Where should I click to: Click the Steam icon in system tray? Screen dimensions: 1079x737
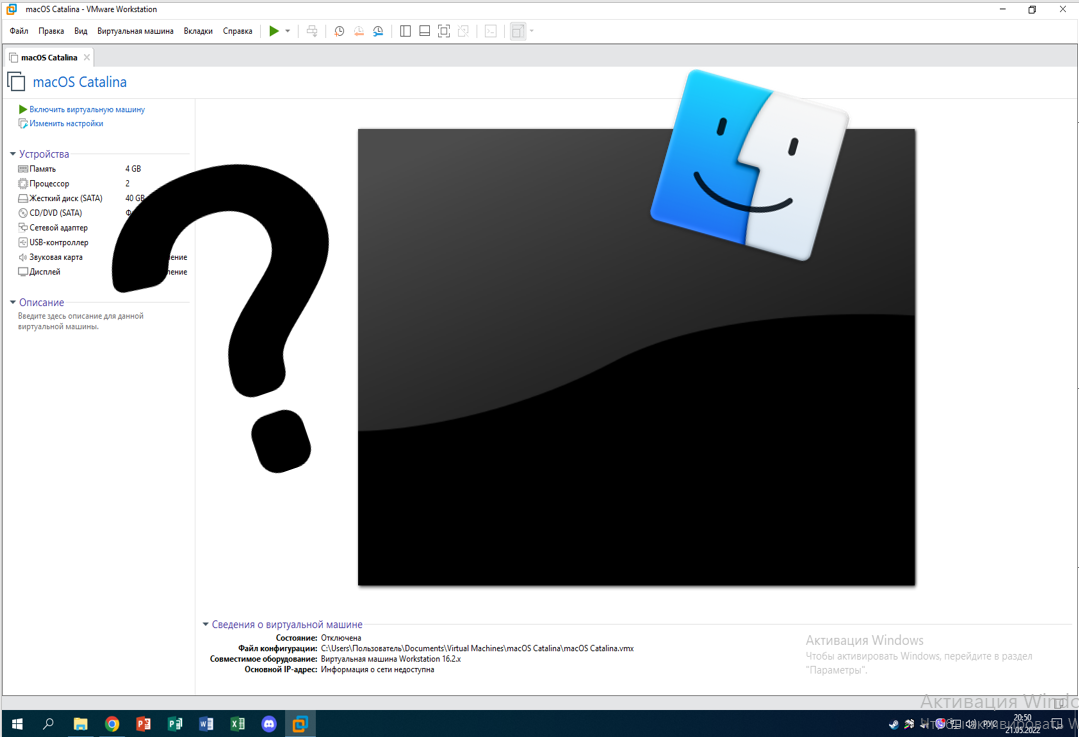[893, 724]
